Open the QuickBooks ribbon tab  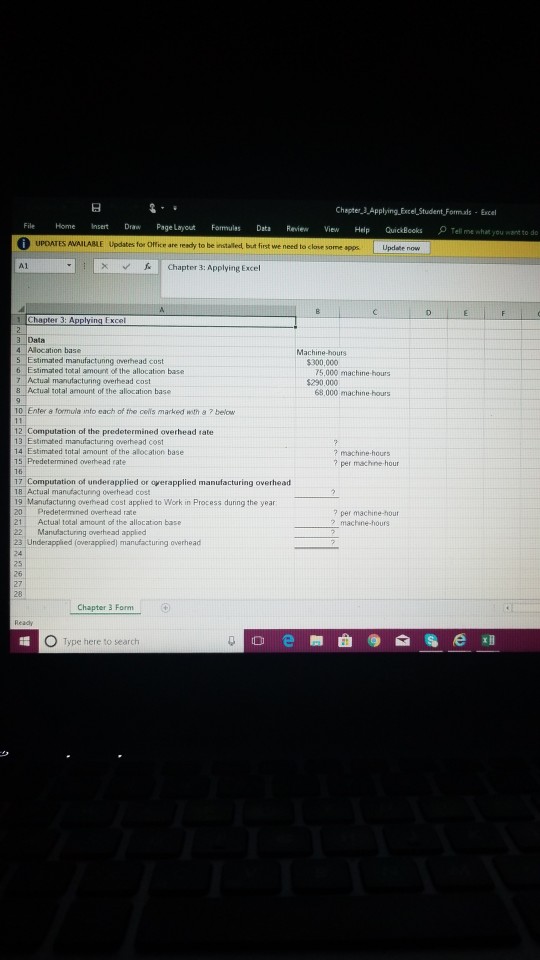(x=403, y=231)
